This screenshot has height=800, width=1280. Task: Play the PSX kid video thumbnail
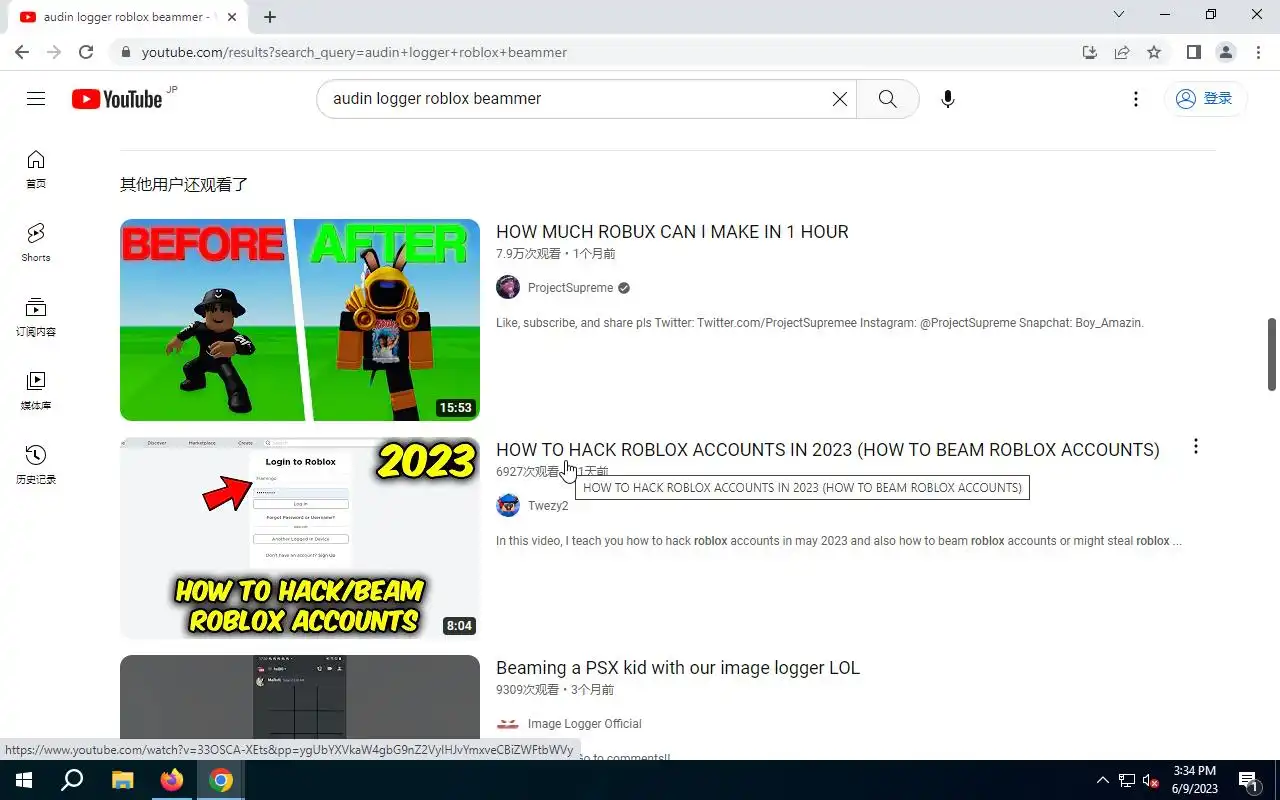(300, 707)
